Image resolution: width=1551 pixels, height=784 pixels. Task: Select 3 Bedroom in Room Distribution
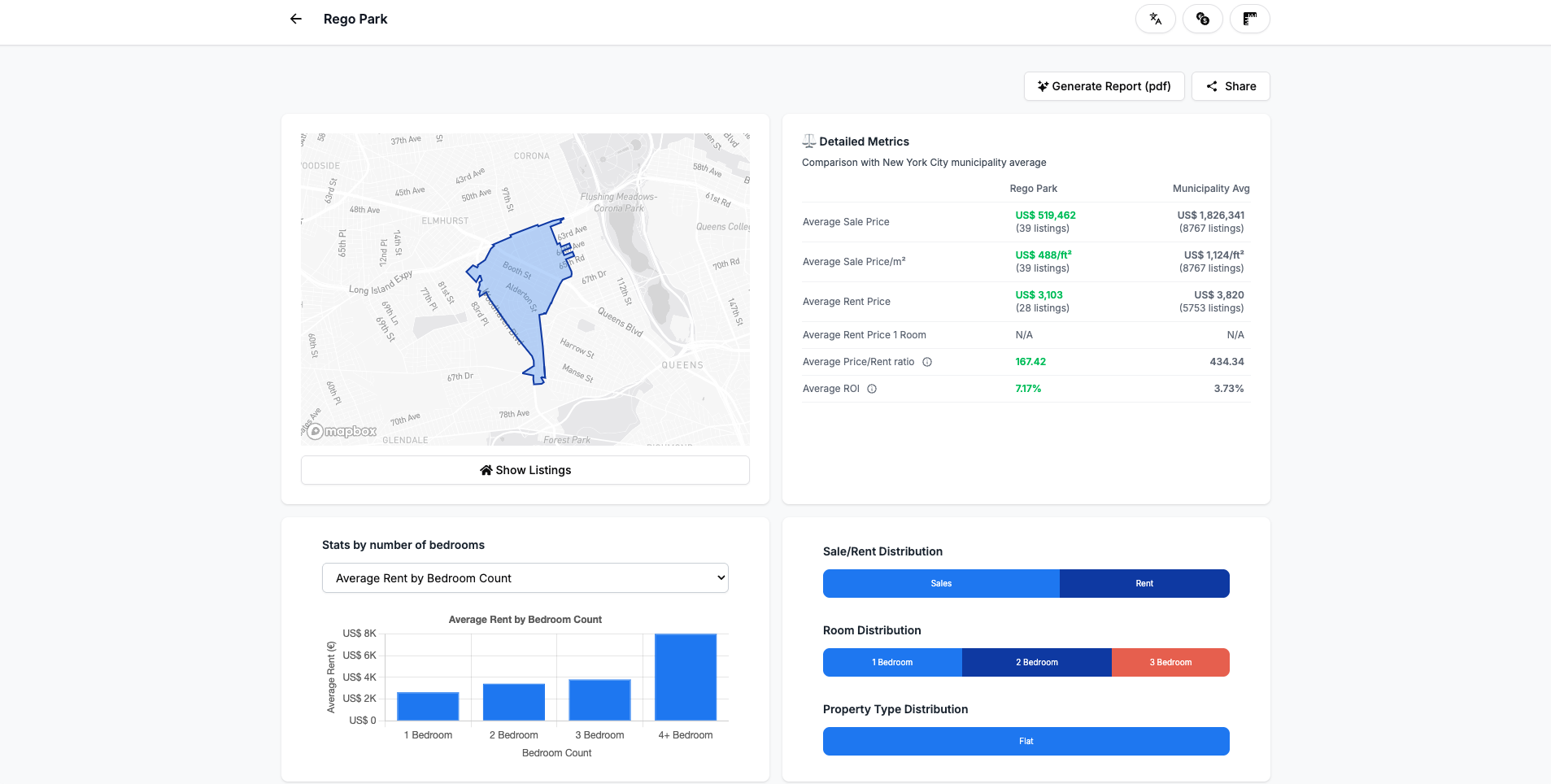1170,662
